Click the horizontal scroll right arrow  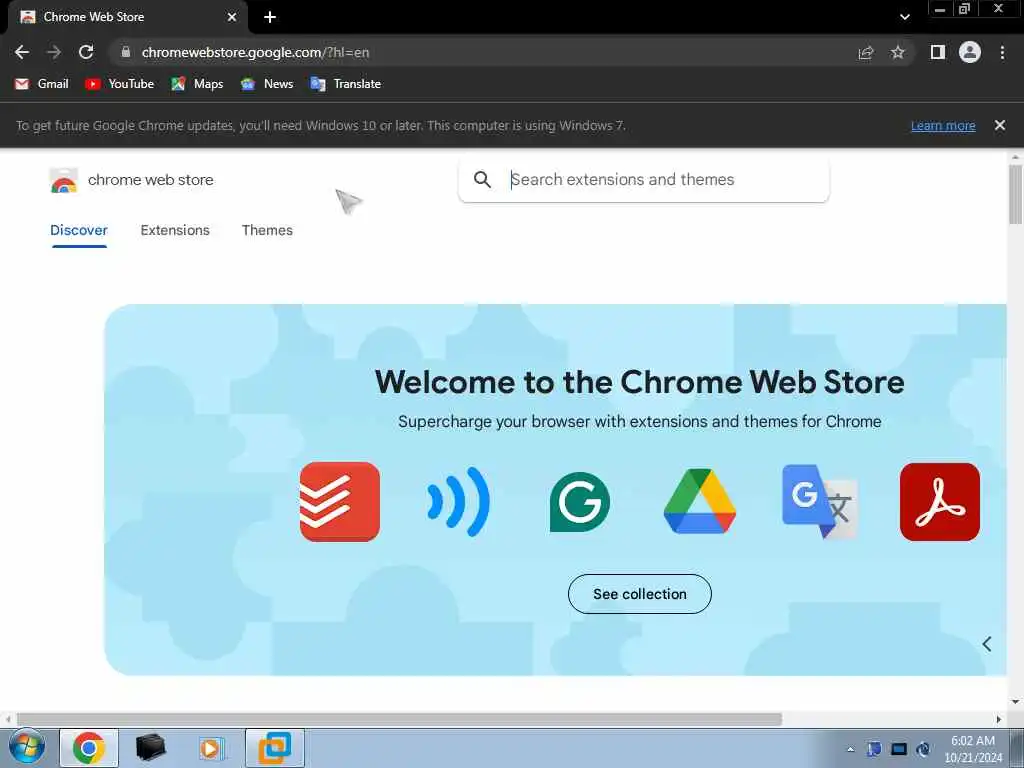coord(999,719)
